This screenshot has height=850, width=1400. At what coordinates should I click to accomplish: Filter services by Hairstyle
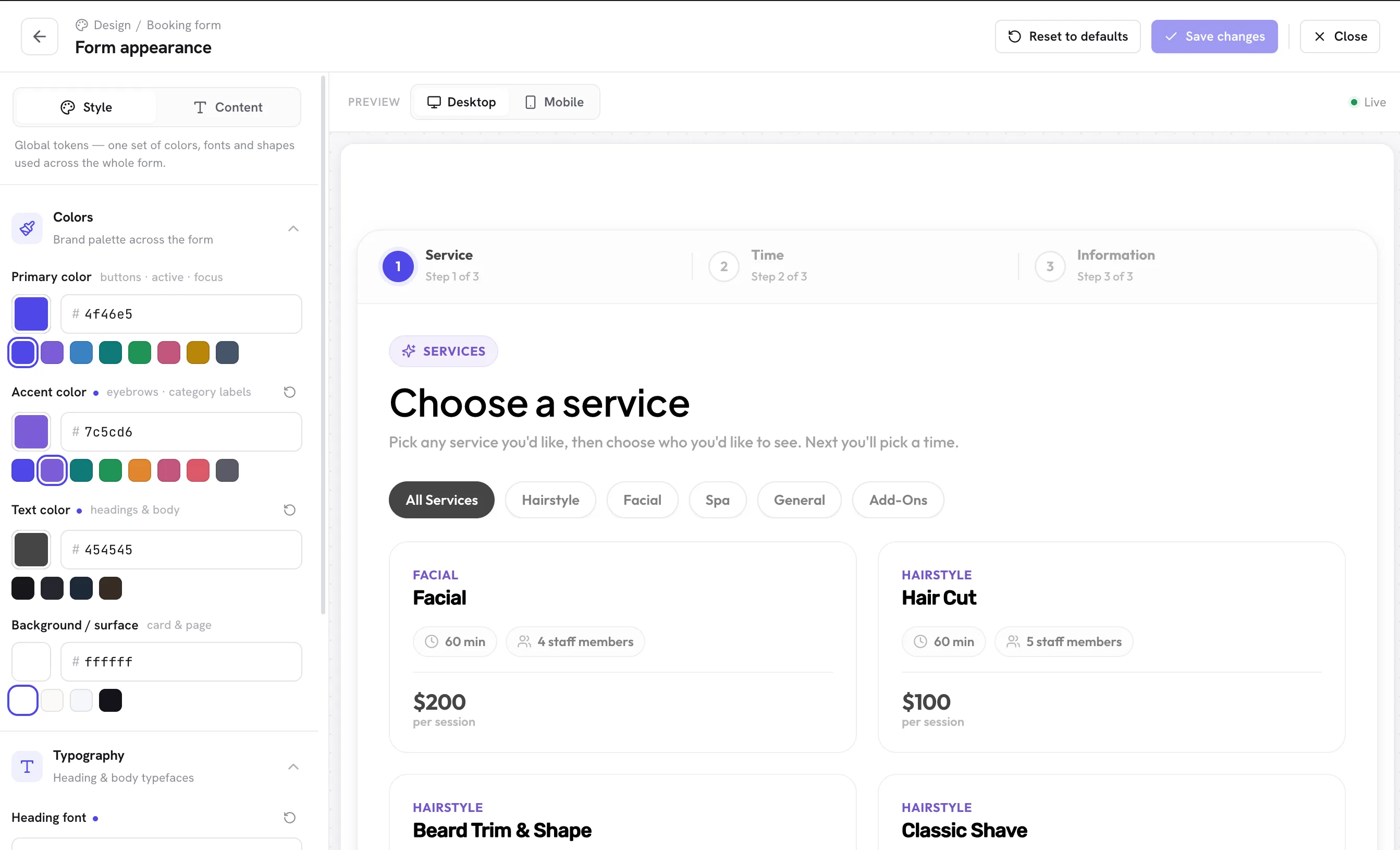[550, 500]
